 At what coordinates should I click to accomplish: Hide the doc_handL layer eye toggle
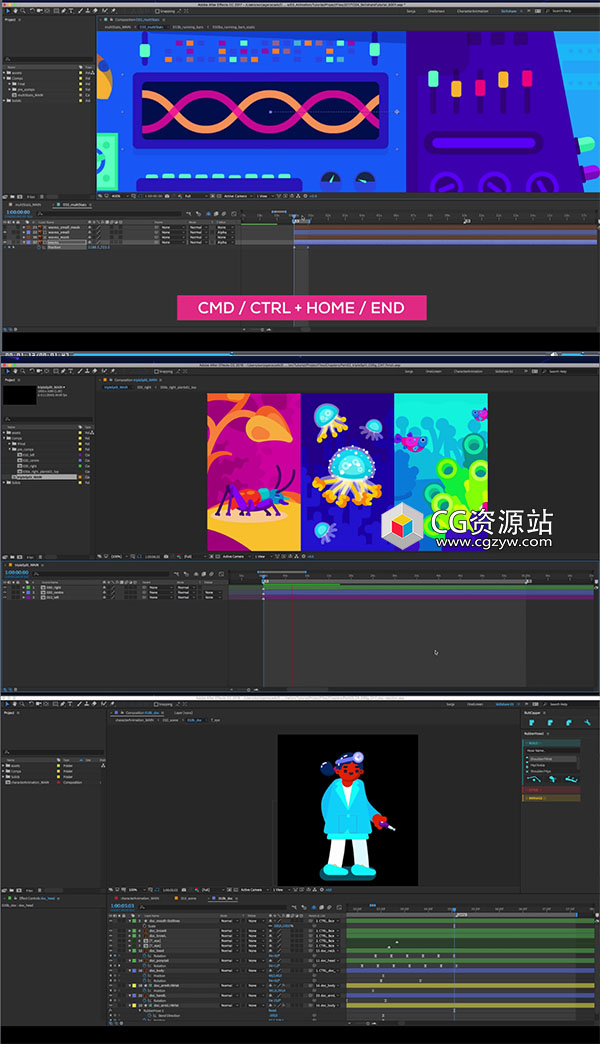pos(111,995)
